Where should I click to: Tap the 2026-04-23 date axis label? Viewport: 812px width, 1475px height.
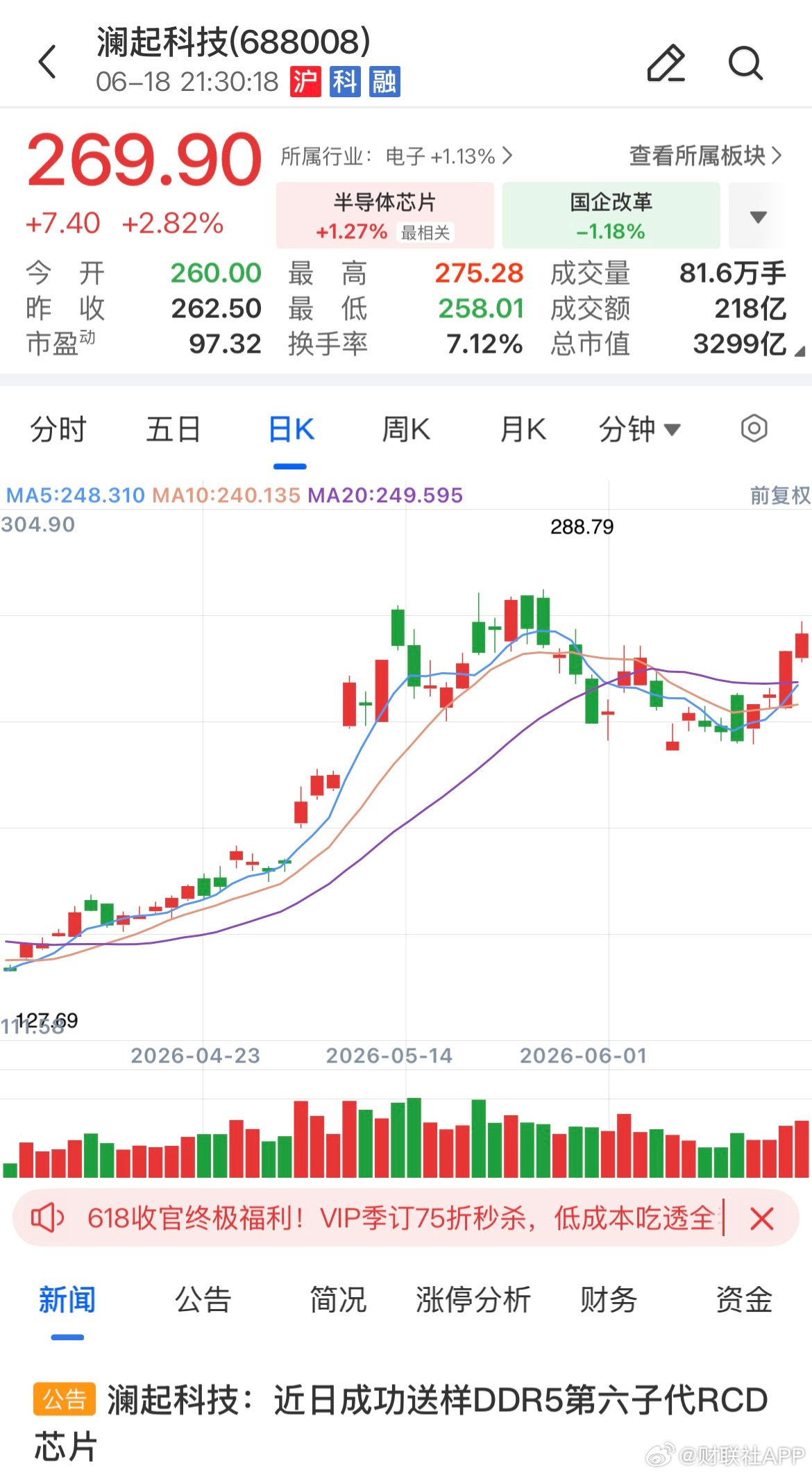[195, 1056]
